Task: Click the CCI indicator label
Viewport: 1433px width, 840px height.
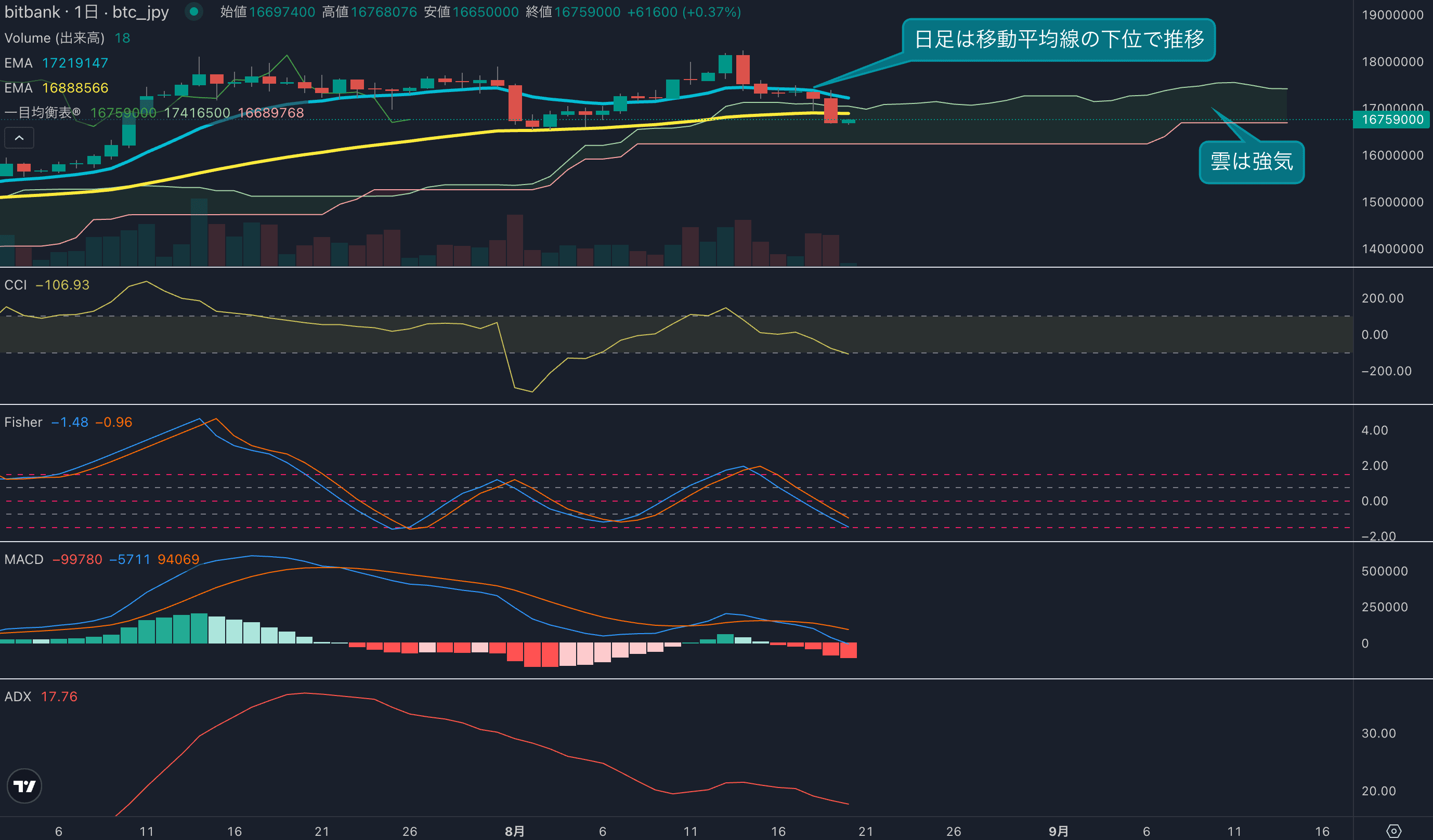Action: [x=16, y=285]
